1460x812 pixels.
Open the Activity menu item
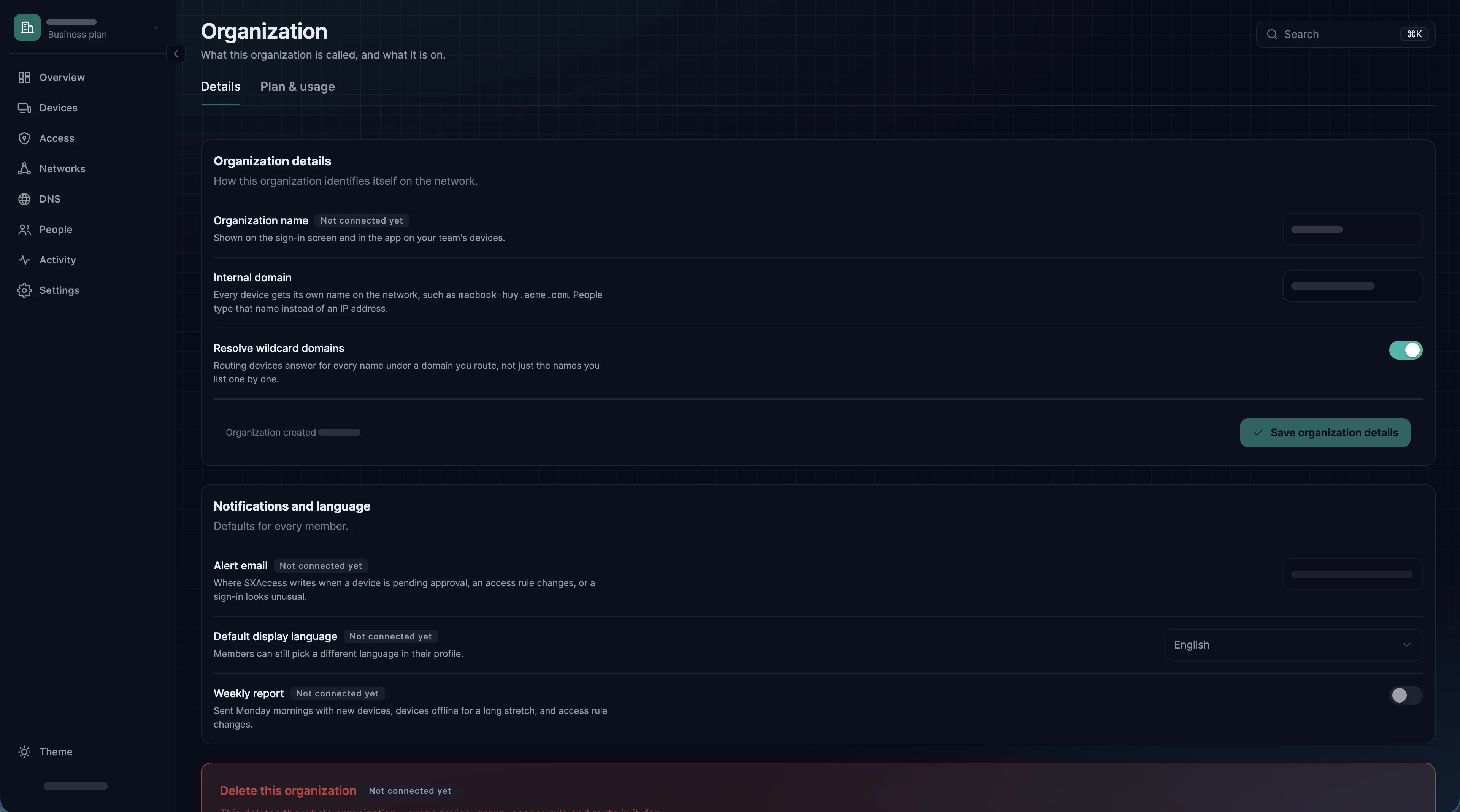(x=88, y=260)
